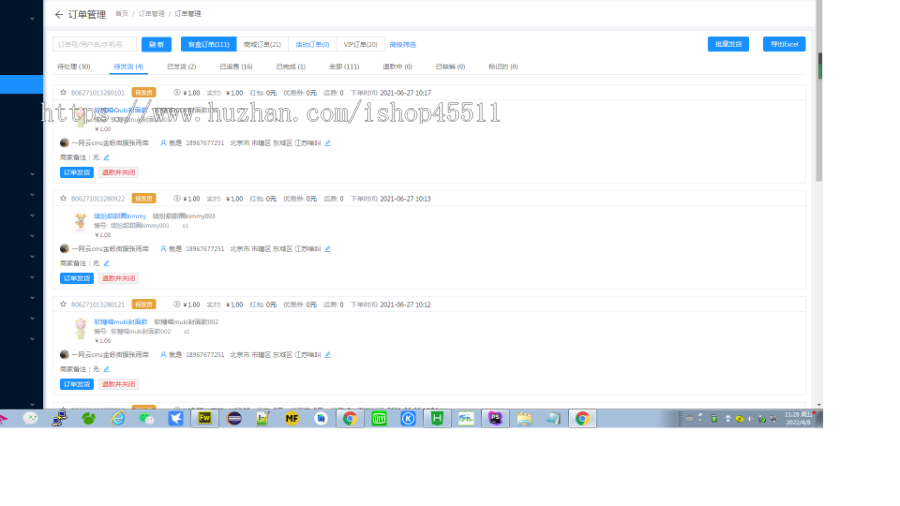Focus the order number search field

tap(95, 44)
